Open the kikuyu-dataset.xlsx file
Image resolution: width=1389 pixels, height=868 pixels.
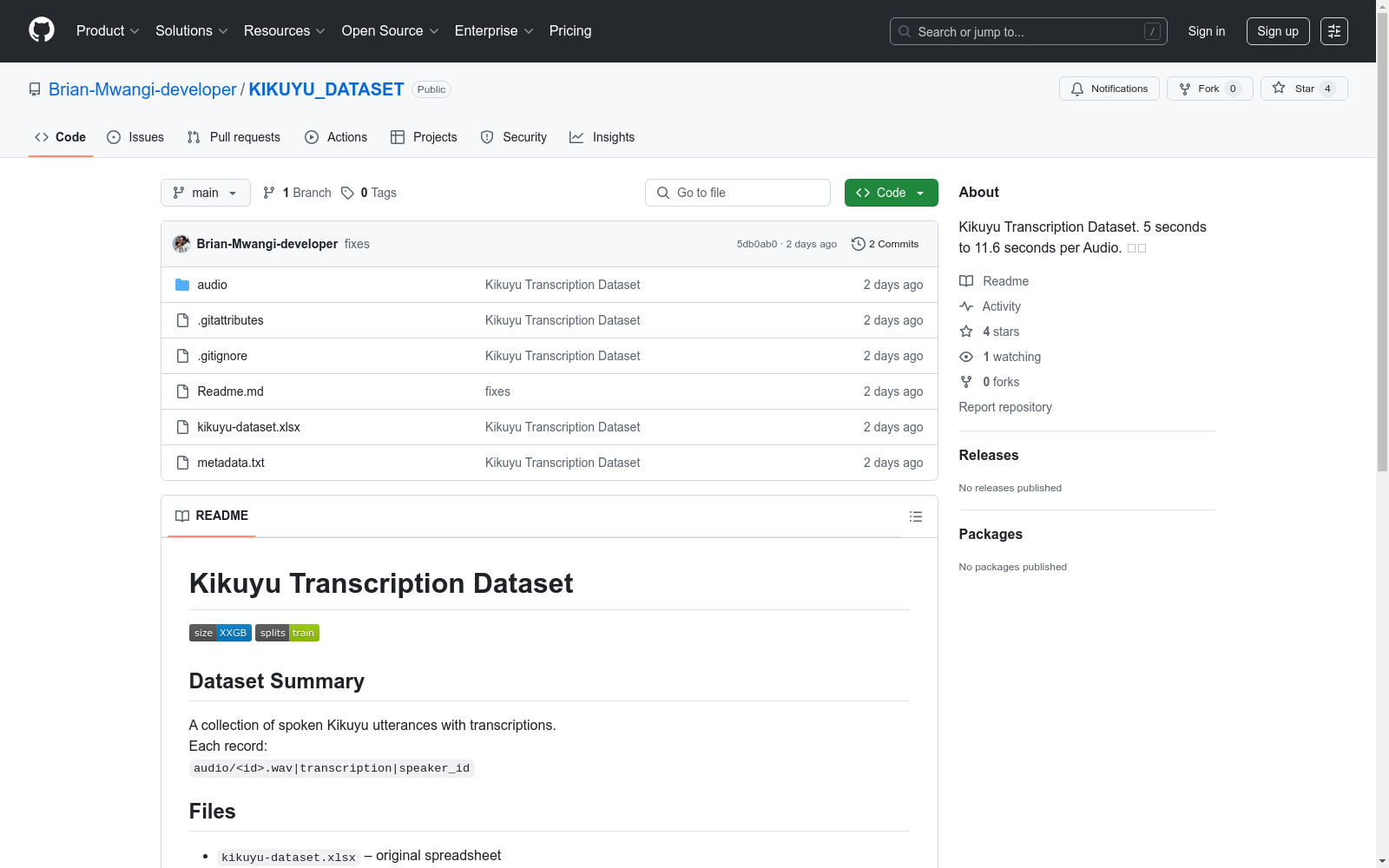(248, 427)
